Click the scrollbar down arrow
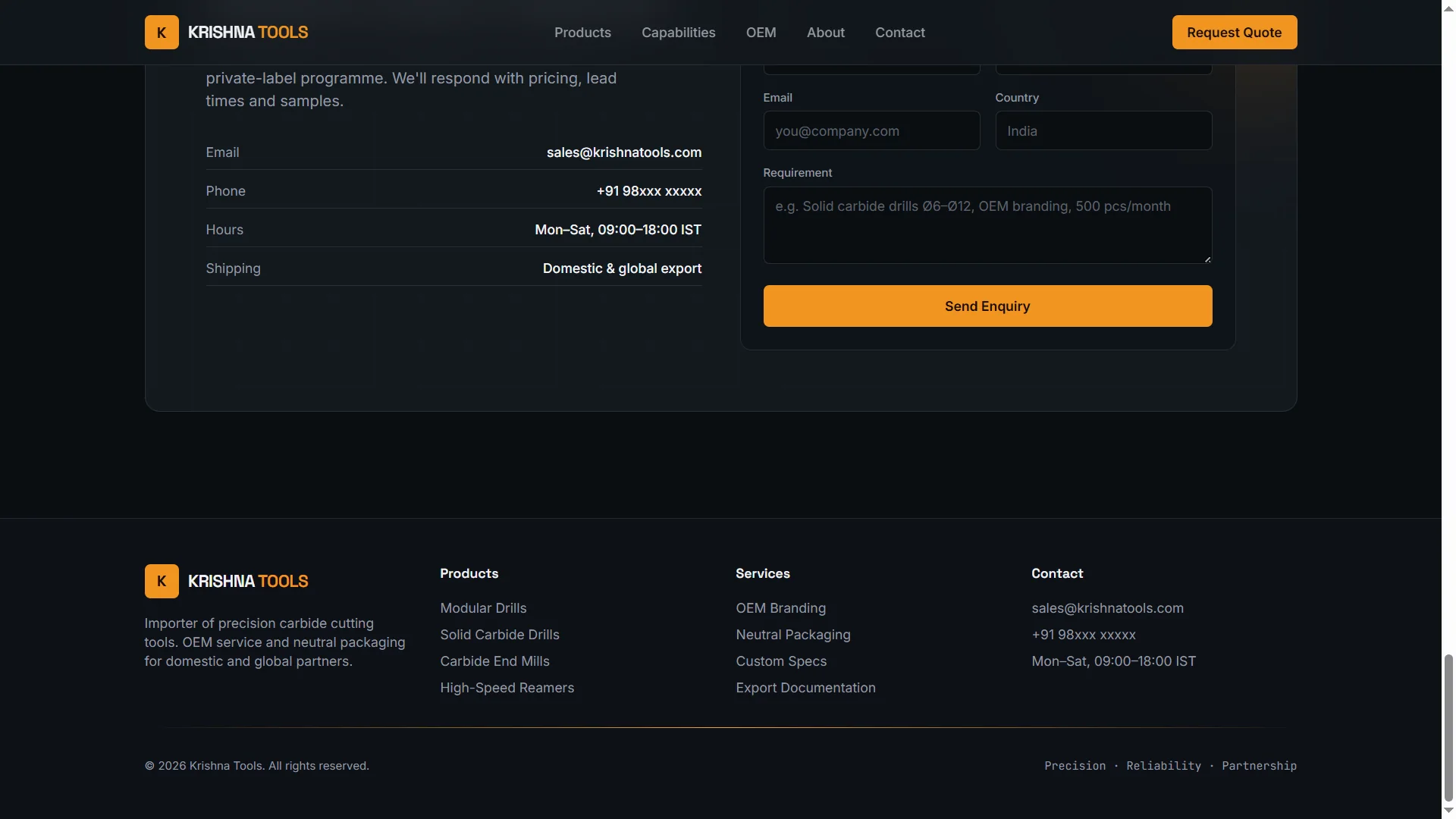Viewport: 1456px width, 819px height. pos(1448,812)
